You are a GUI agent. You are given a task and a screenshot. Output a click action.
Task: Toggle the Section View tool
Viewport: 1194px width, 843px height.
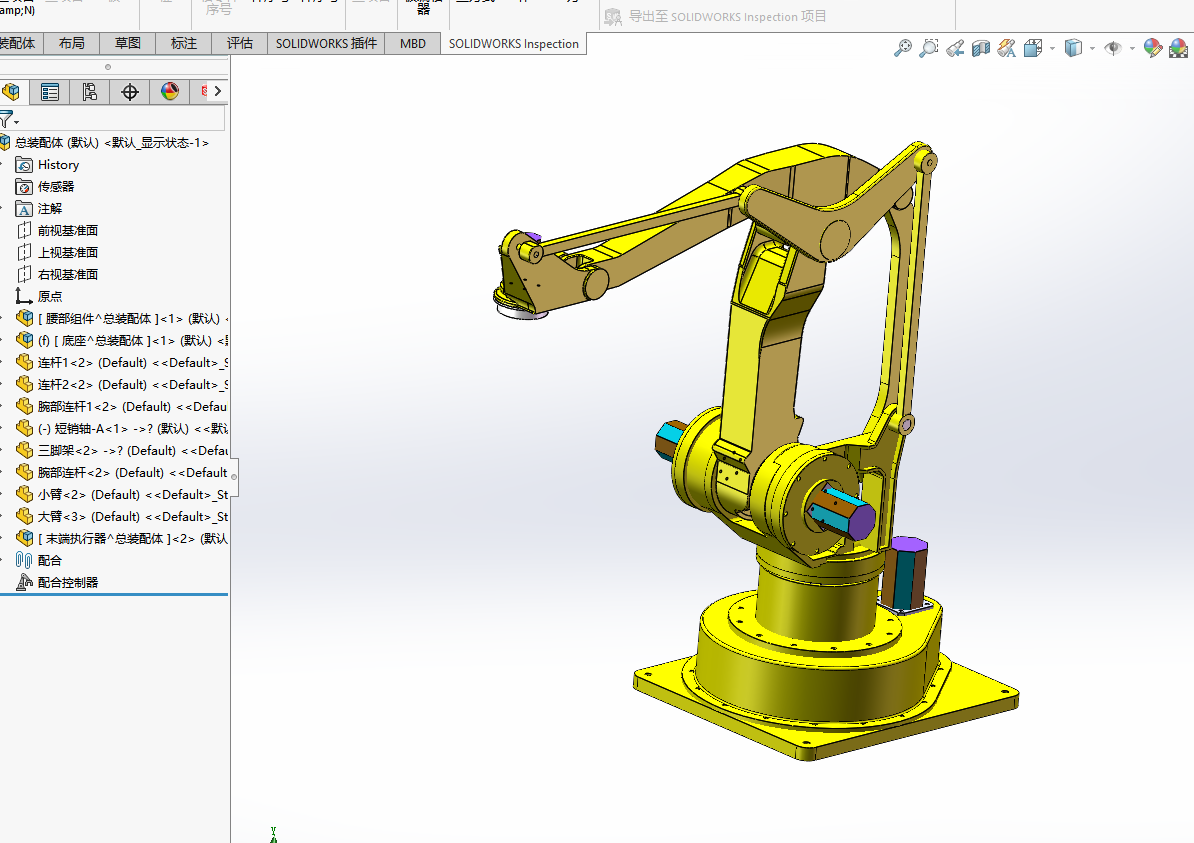tap(981, 49)
